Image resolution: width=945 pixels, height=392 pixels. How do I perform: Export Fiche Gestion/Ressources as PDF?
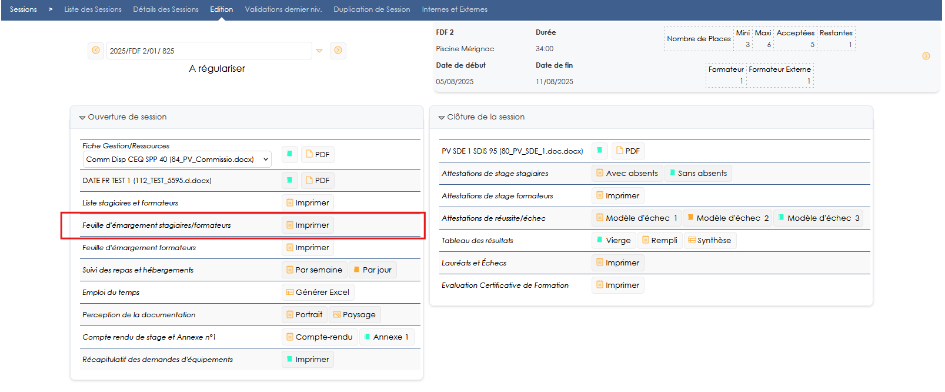(x=318, y=154)
